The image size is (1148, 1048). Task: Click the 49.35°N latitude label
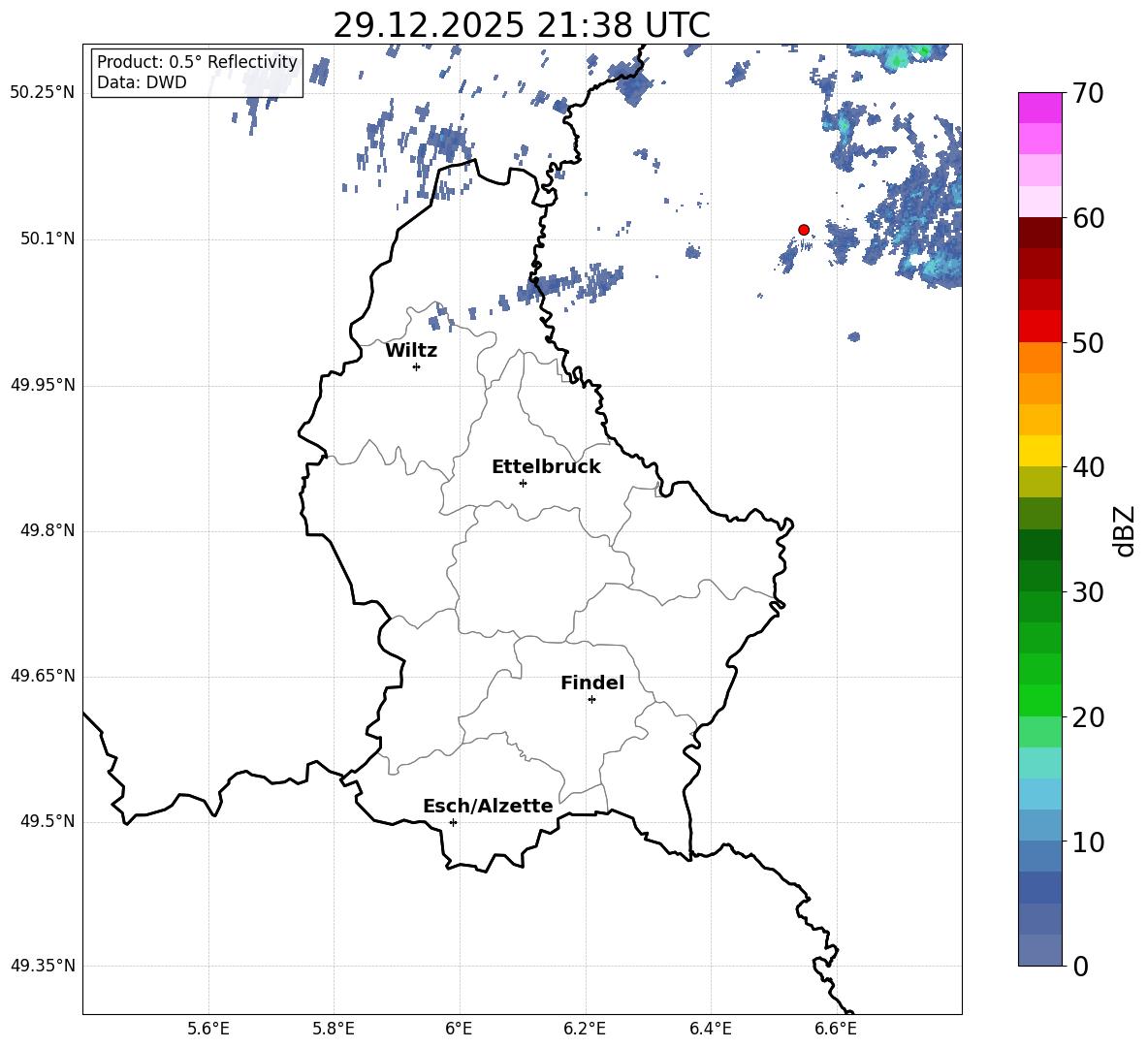coord(43,966)
